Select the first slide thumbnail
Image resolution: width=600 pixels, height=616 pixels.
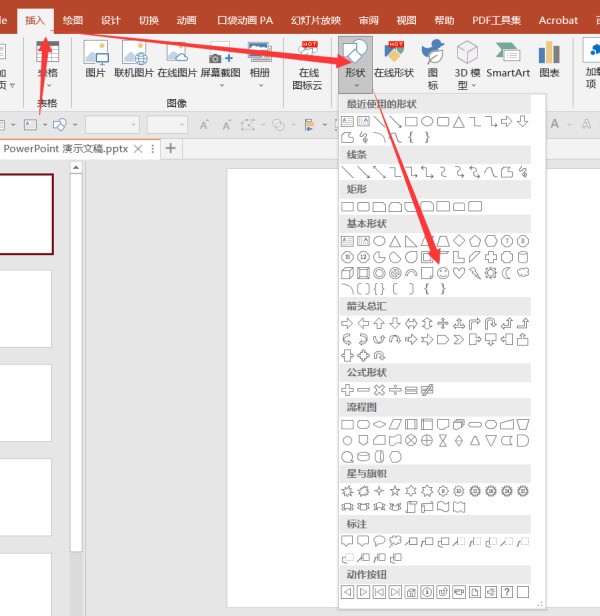[x=25, y=215]
